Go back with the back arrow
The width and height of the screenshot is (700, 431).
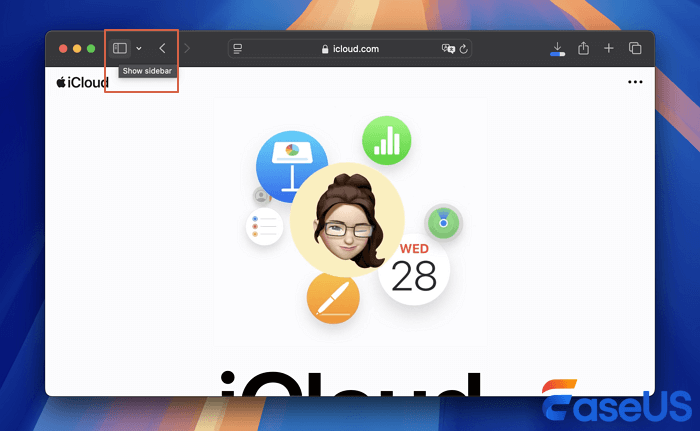(x=162, y=48)
